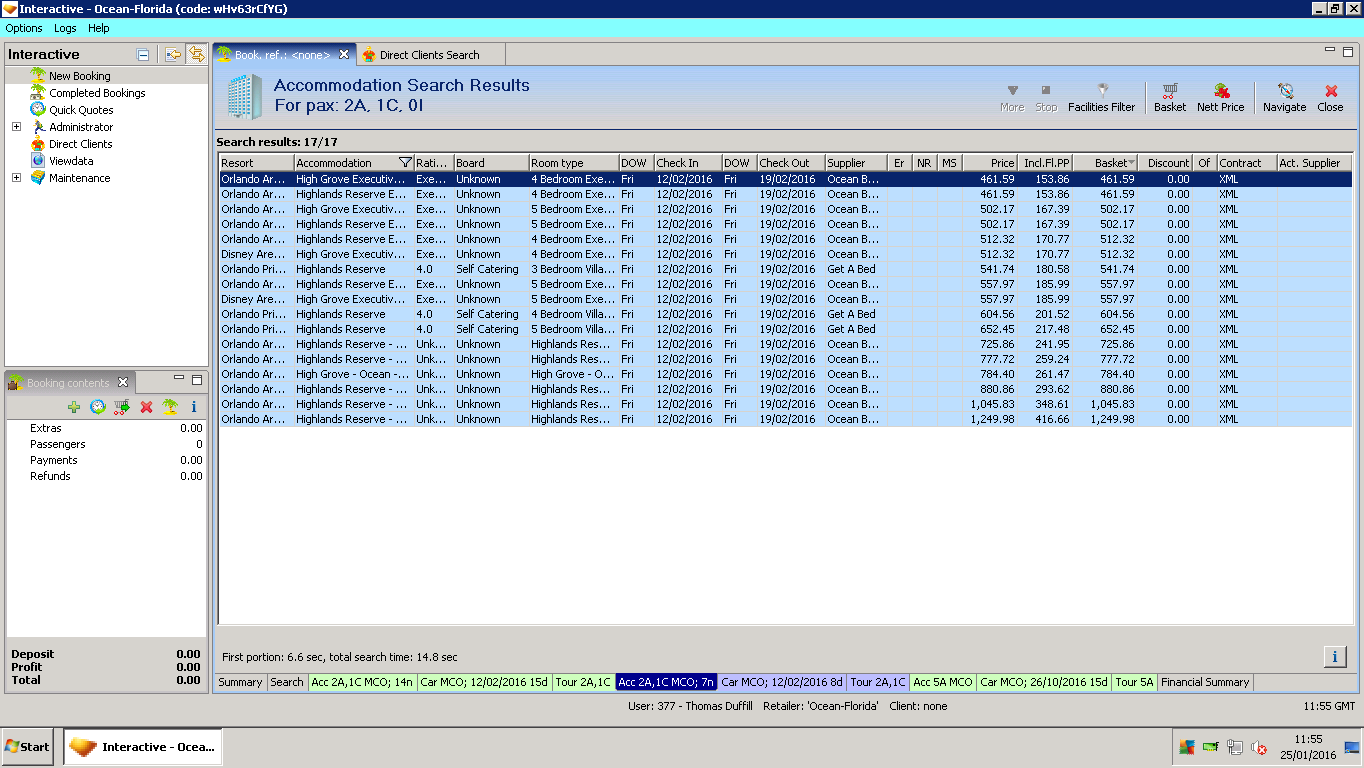Click the cart with green arrow icon

[122, 407]
